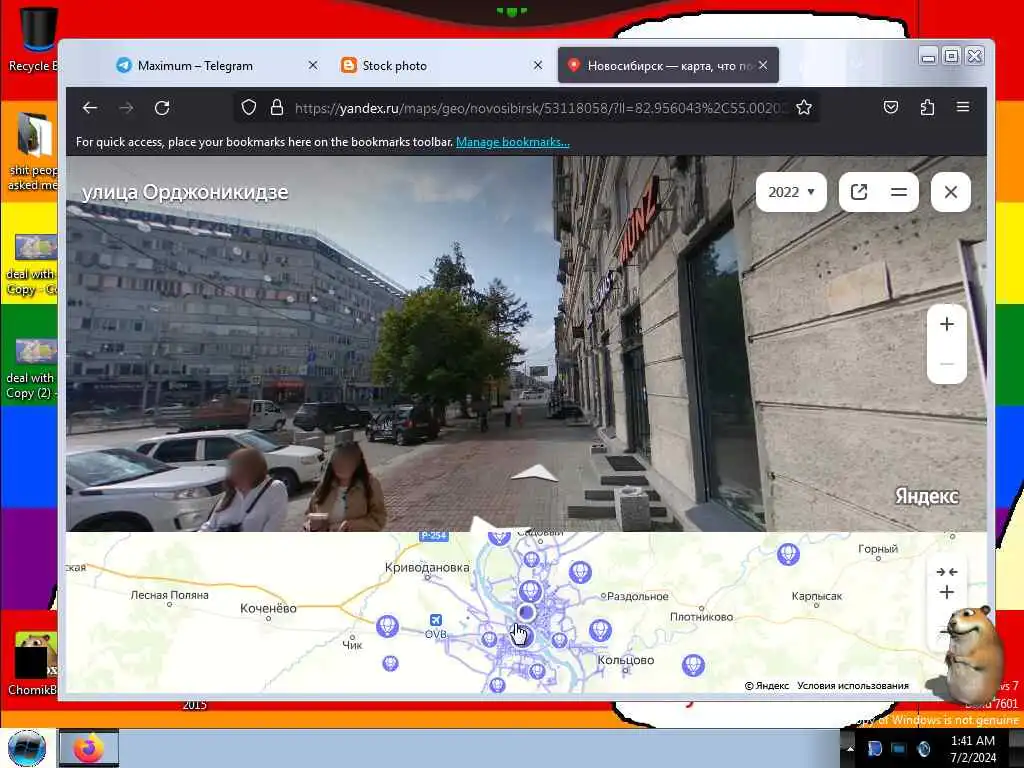Click the Плотниково label on the map

pos(701,616)
